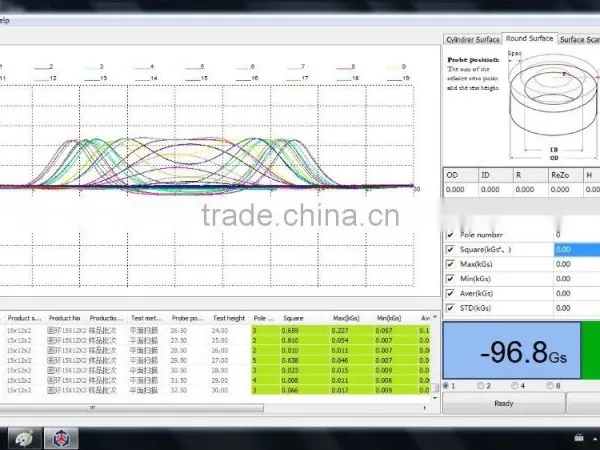The image size is (600, 450).
Task: Switch to the Surface Scan tab
Action: (x=579, y=39)
